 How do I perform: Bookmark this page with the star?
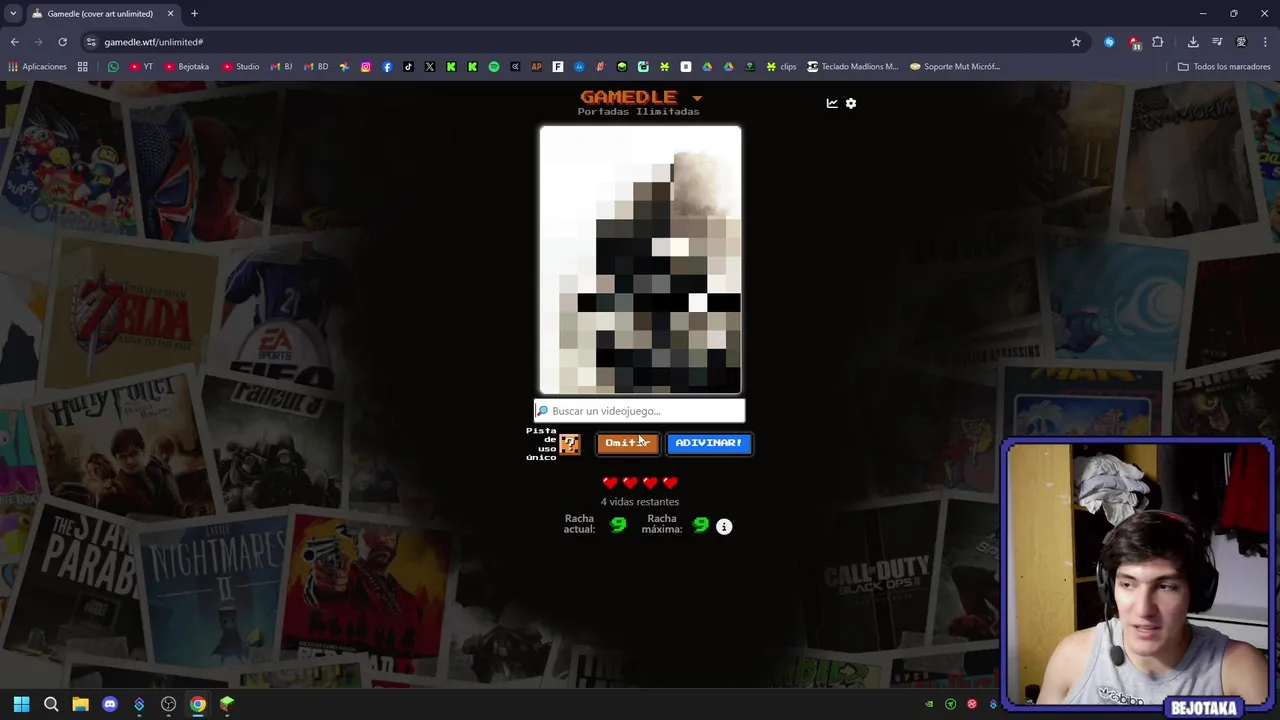tap(1076, 42)
